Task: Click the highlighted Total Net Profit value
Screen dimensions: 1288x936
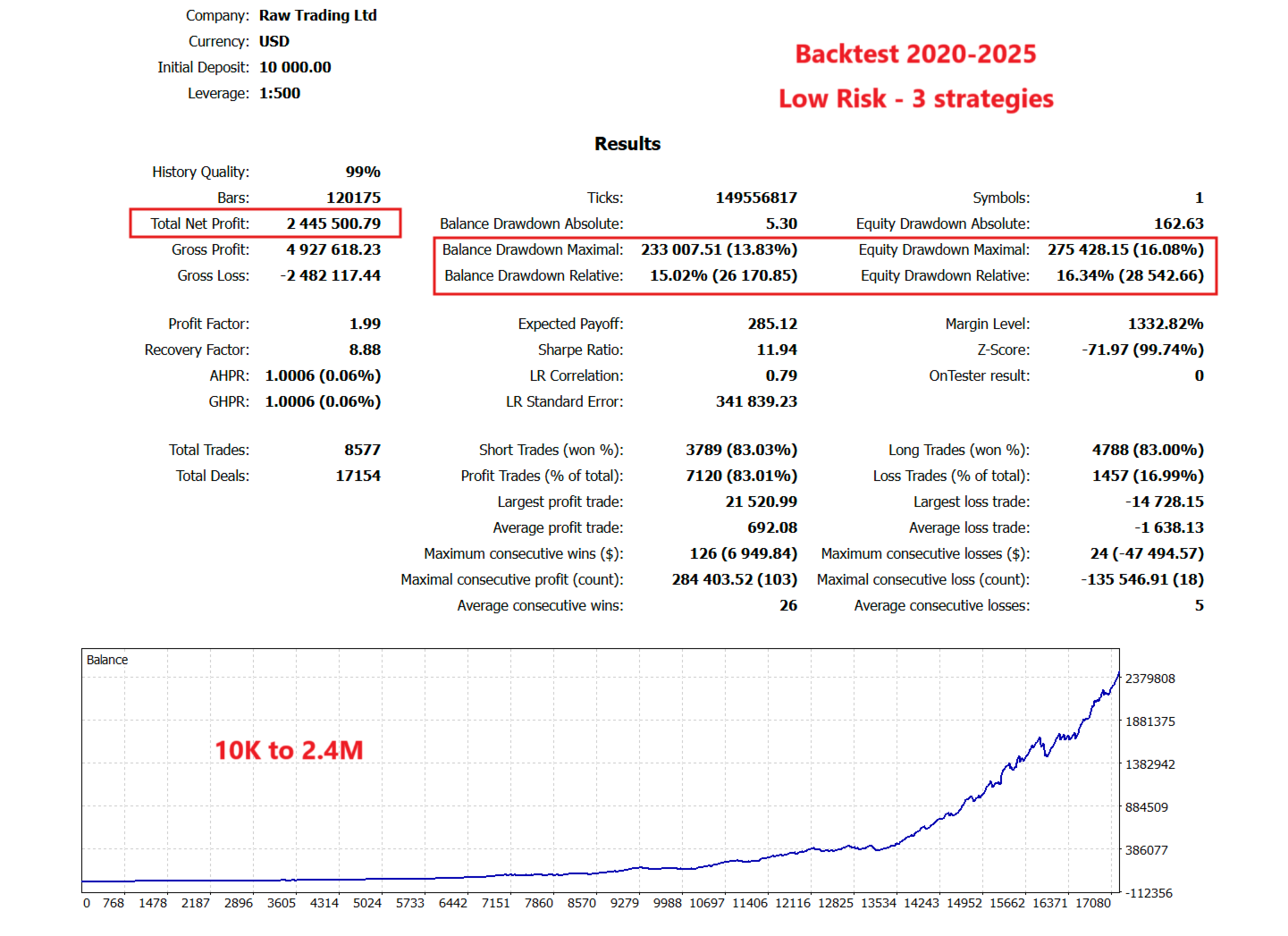Action: 335,223
